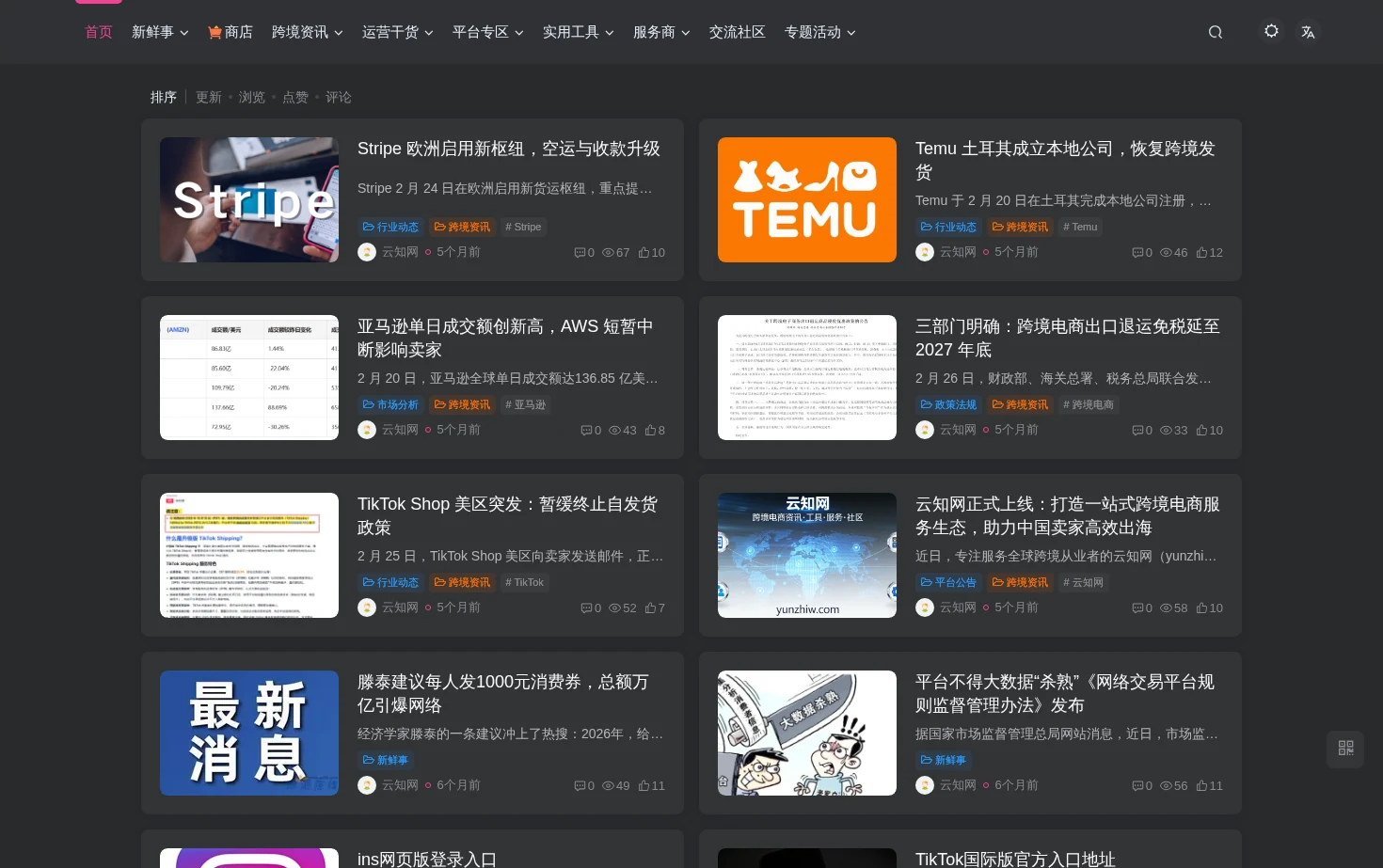Open the search icon in header
This screenshot has width=1383, height=868.
(1216, 32)
